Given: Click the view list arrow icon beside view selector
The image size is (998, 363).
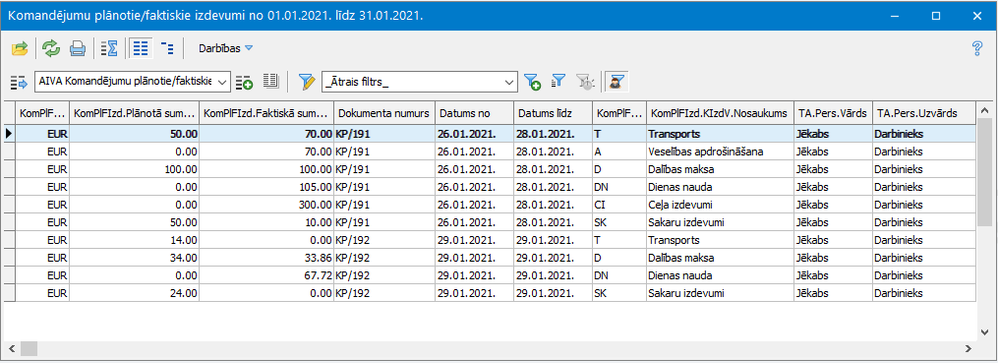Looking at the screenshot, I should coord(19,82).
